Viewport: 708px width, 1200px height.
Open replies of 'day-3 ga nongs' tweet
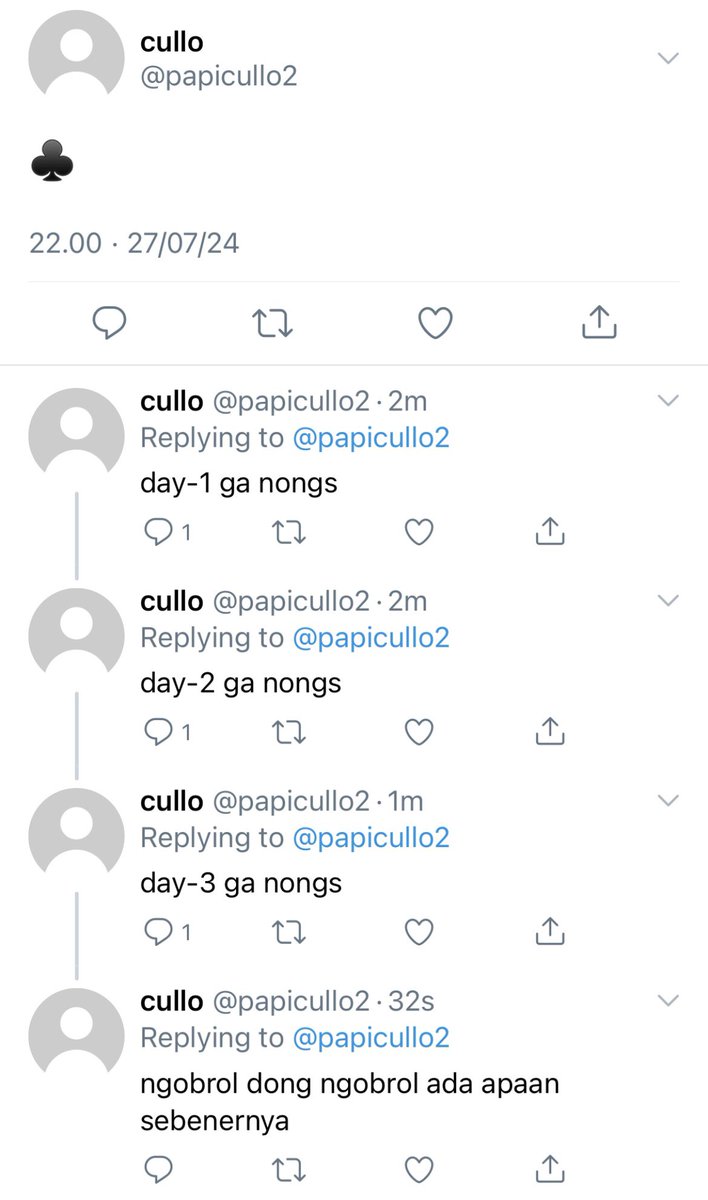[x=168, y=933]
